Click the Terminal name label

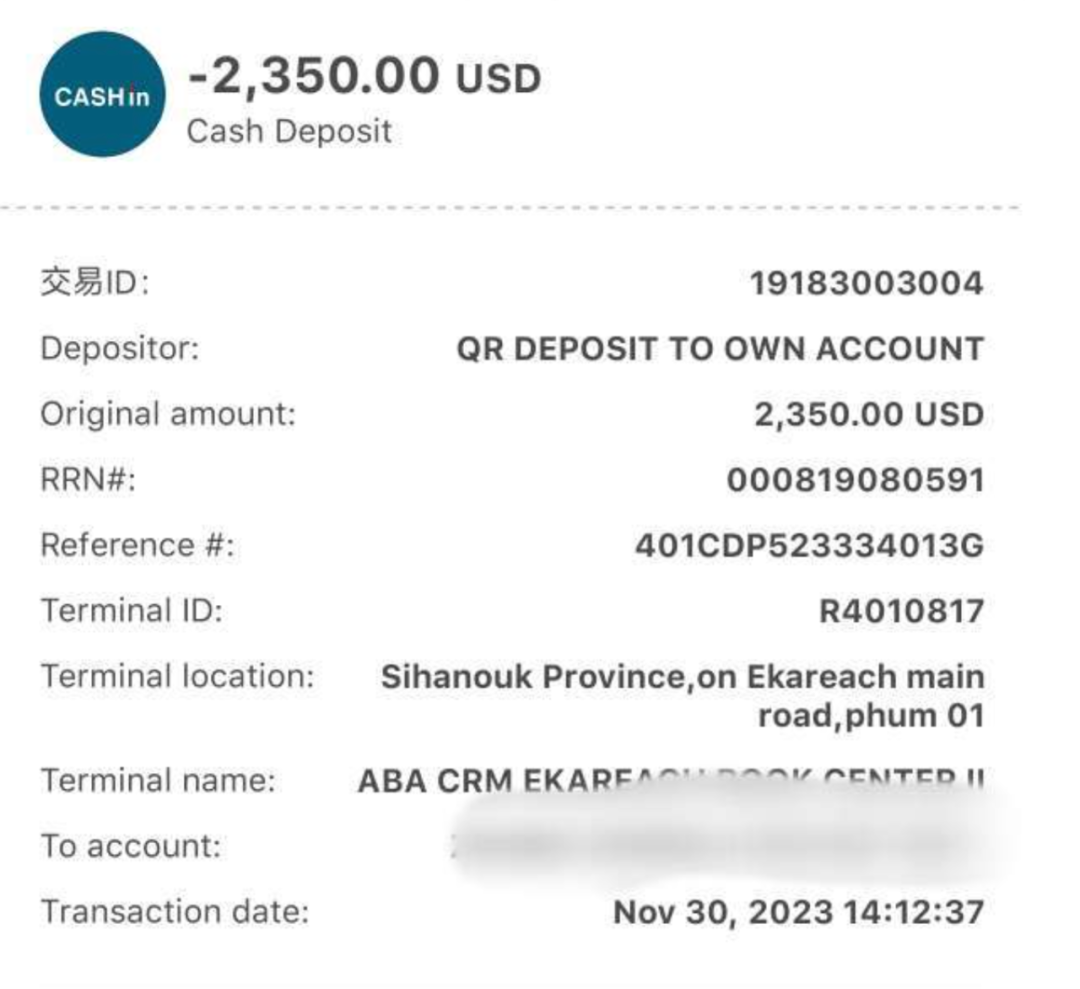(158, 781)
